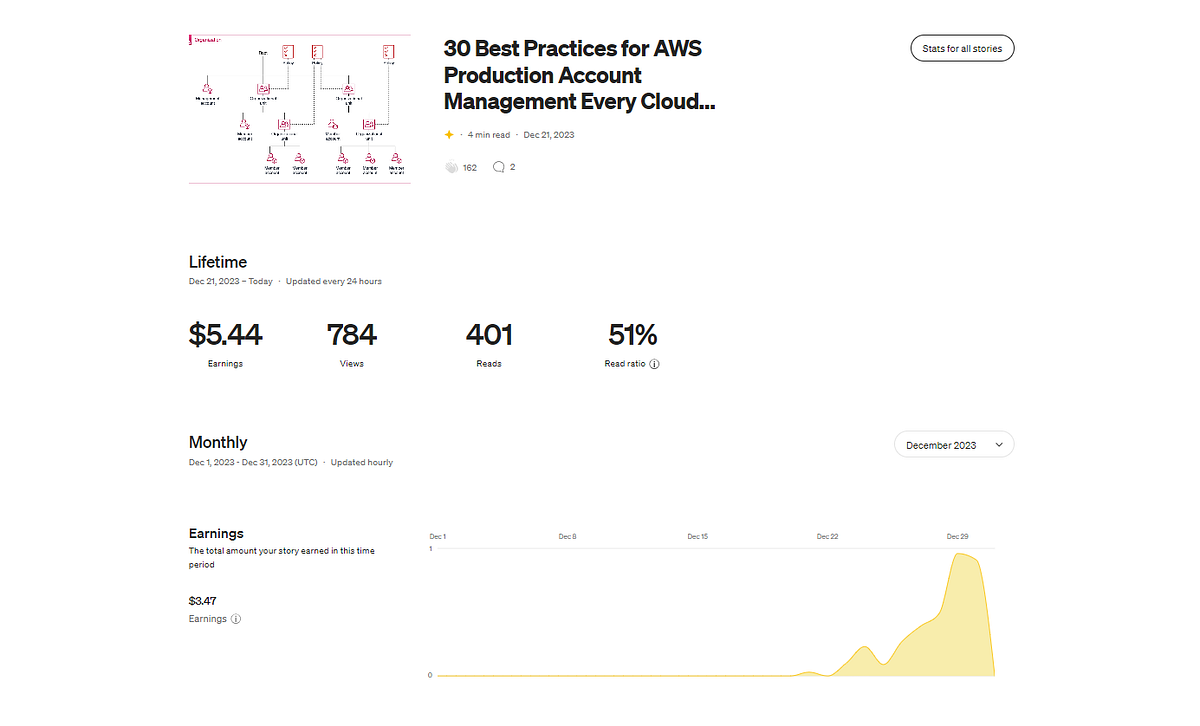Click the AWS organization diagram thumbnail
Viewport: 1200px width, 726px height.
pos(299,109)
